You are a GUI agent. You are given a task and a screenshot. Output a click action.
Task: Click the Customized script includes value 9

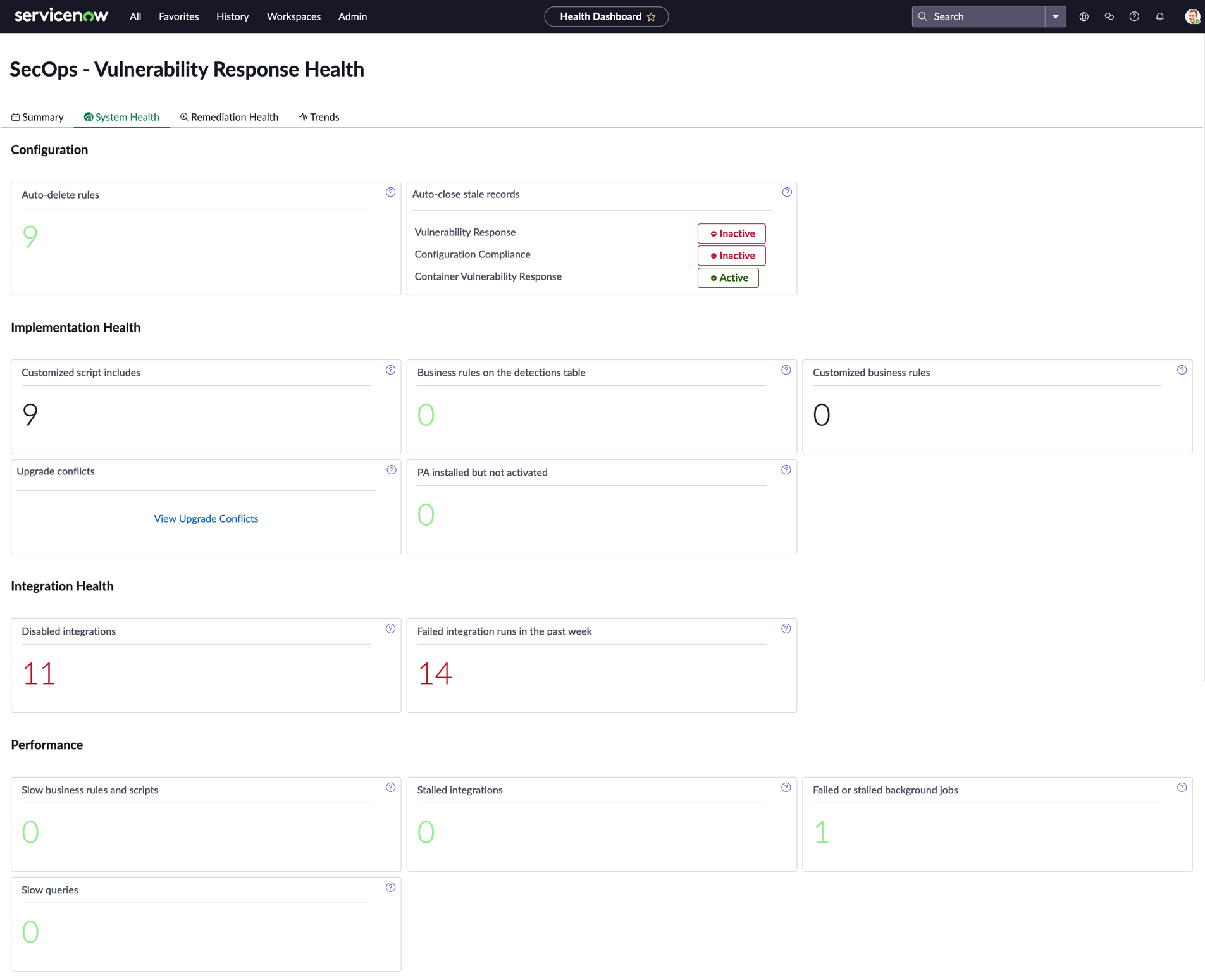(x=30, y=414)
